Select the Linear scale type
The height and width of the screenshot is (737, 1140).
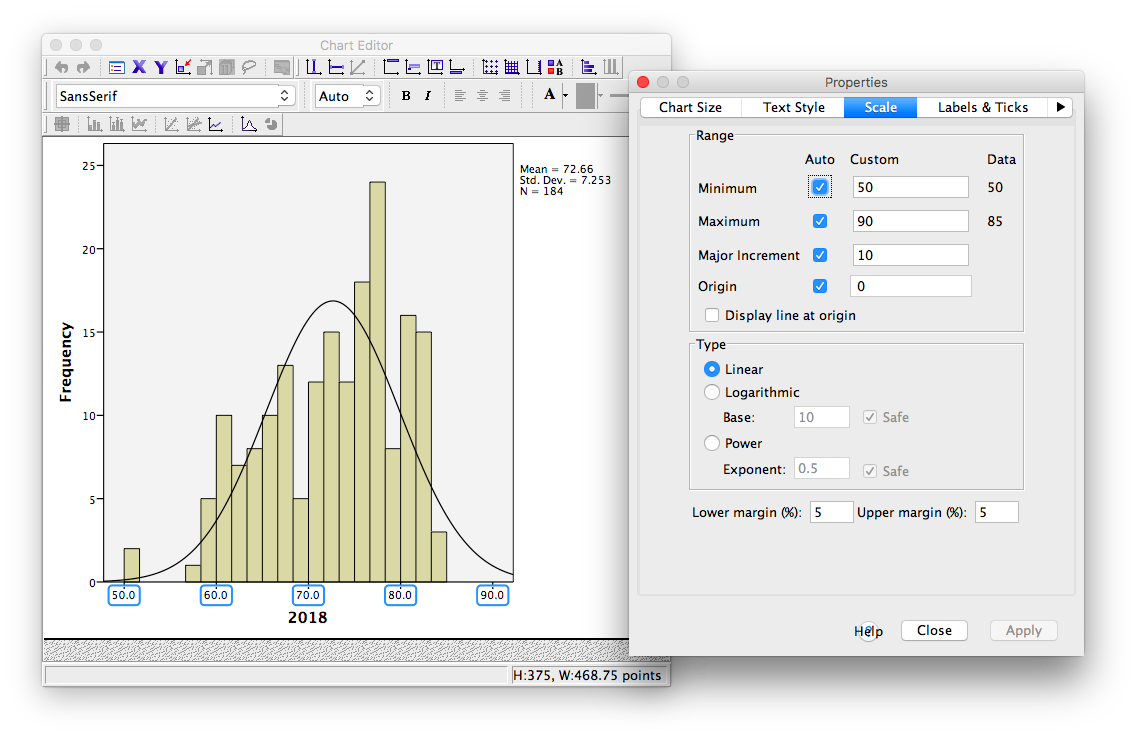tap(712, 369)
